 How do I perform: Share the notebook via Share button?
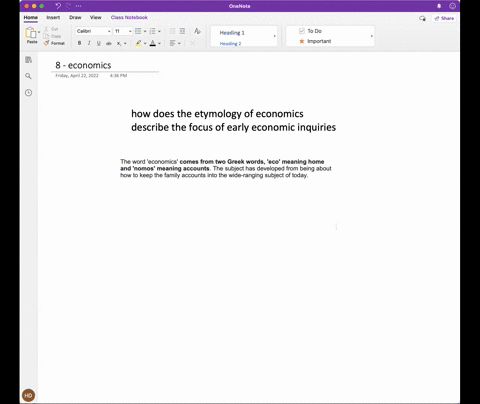tap(444, 18)
